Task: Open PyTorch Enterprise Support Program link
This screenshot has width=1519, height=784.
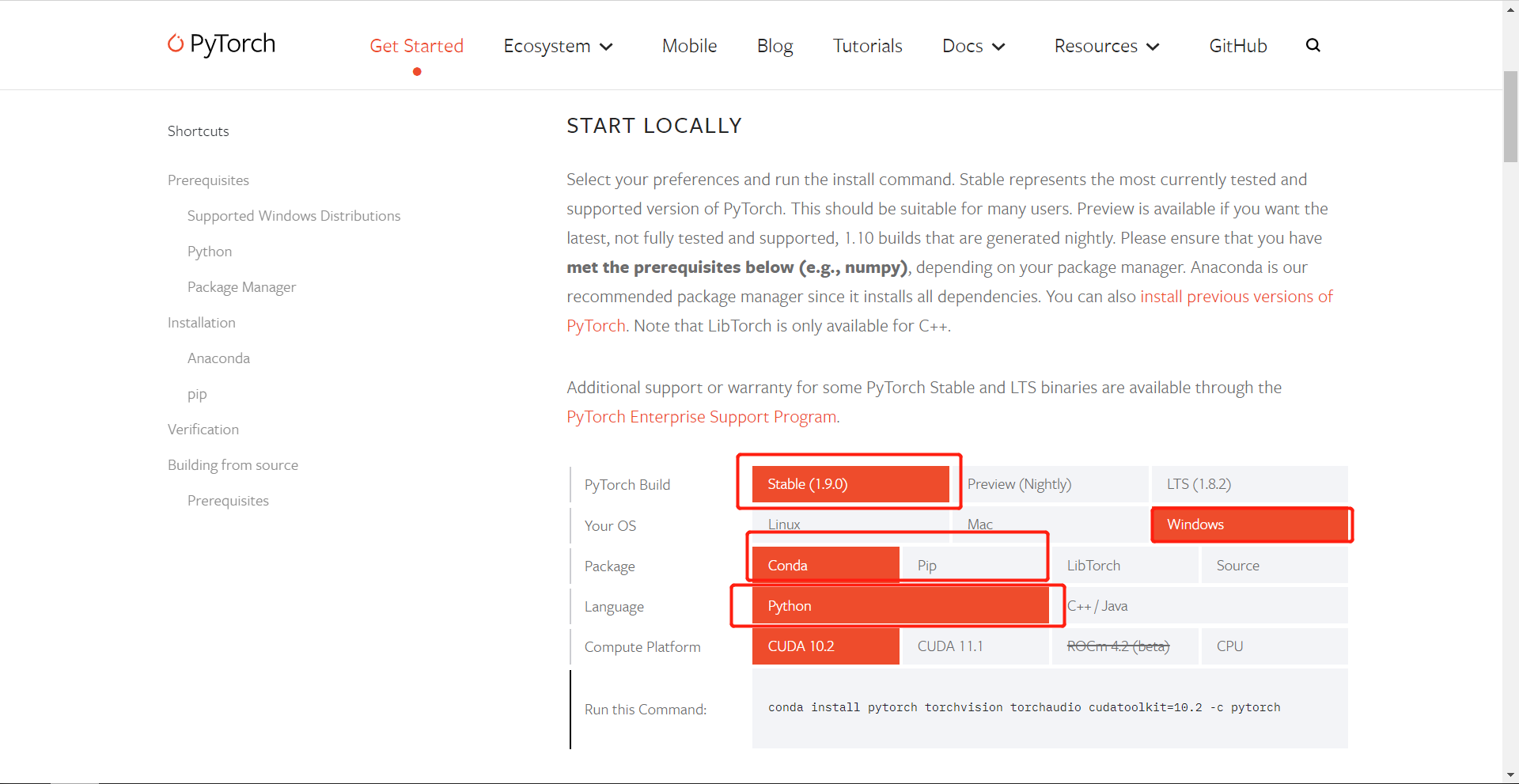Action: 702,417
